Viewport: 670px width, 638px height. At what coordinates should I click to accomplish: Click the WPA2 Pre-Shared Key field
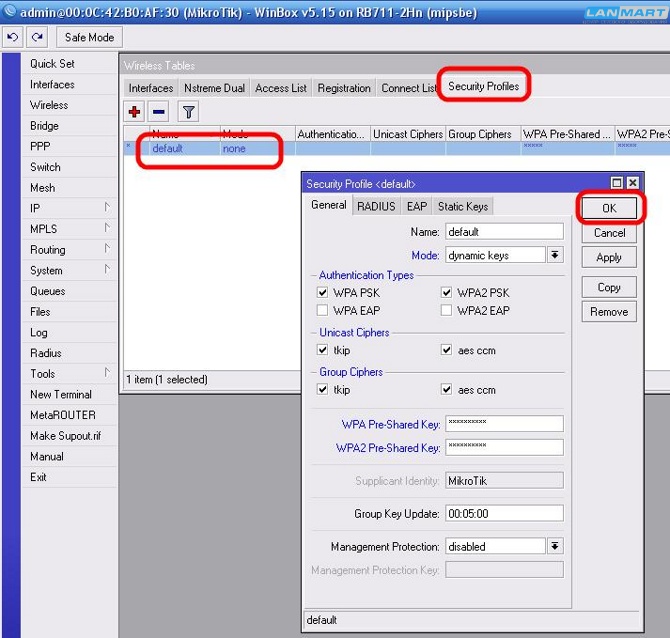[504, 447]
